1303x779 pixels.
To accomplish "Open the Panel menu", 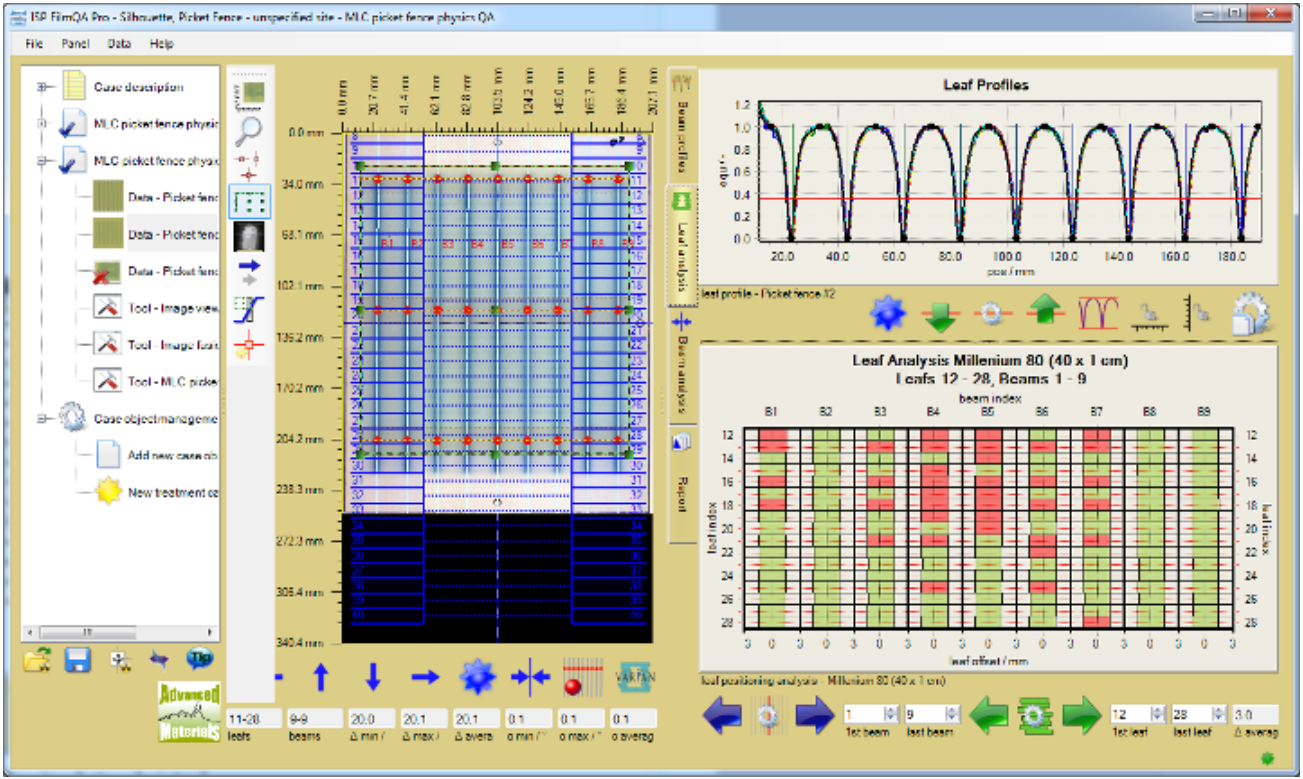I will point(75,44).
